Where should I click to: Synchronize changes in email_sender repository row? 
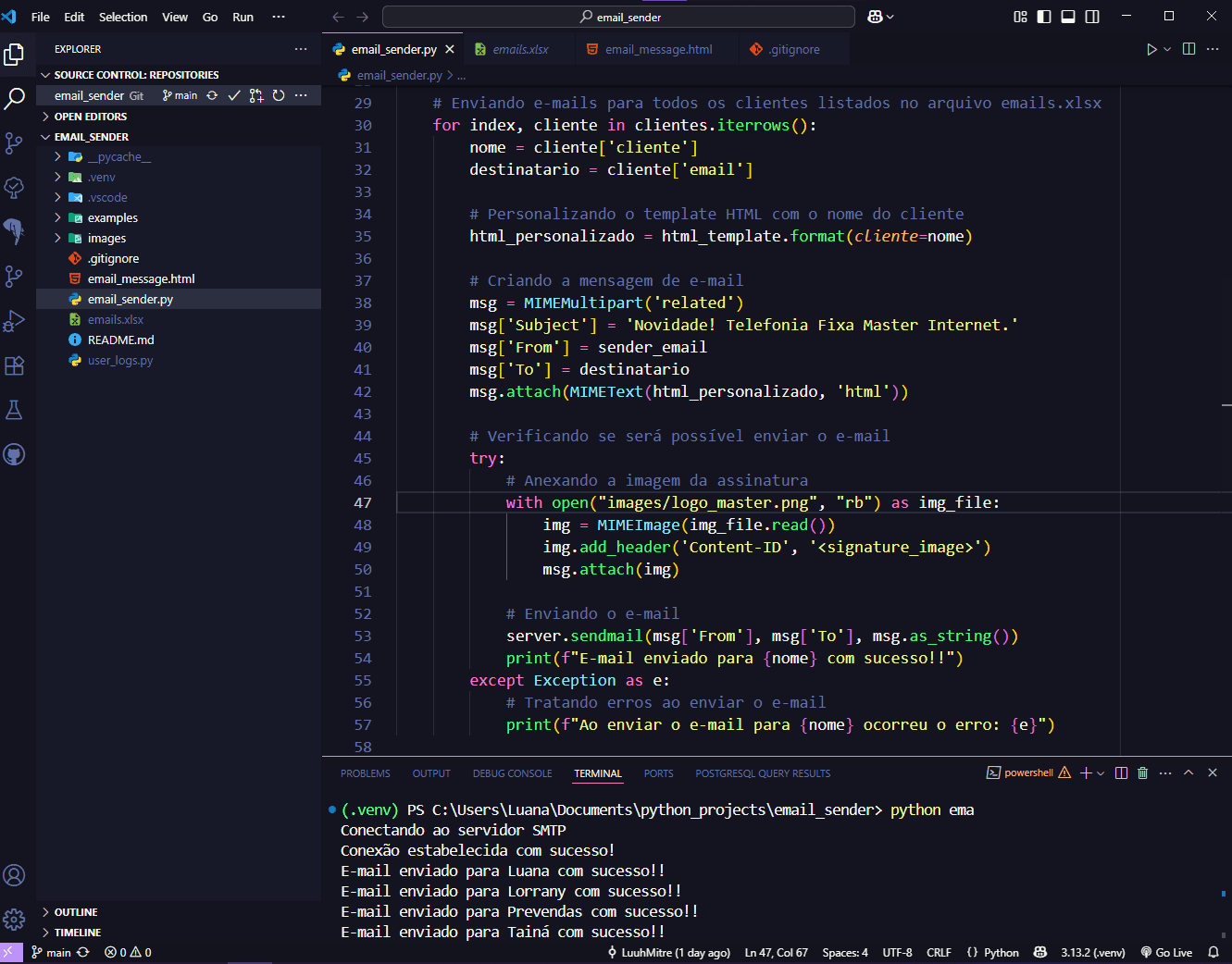tap(212, 95)
